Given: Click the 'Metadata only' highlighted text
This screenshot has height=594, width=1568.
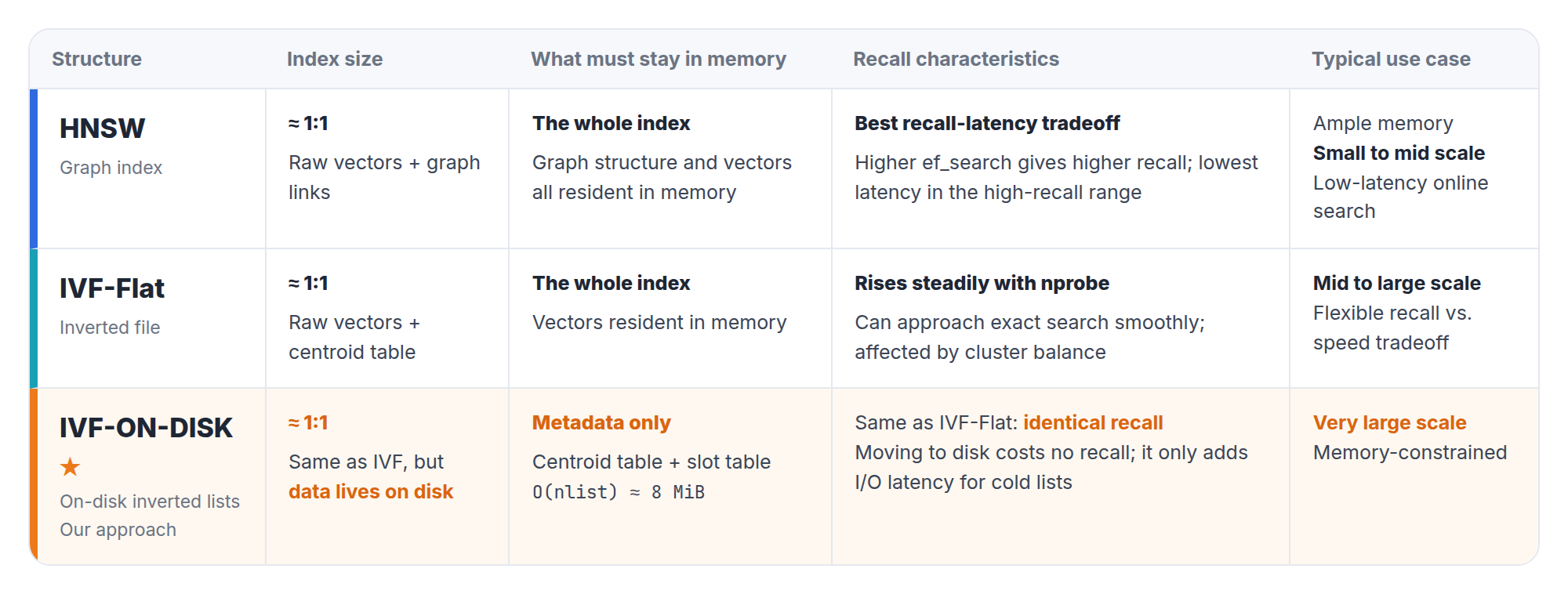Looking at the screenshot, I should point(601,422).
